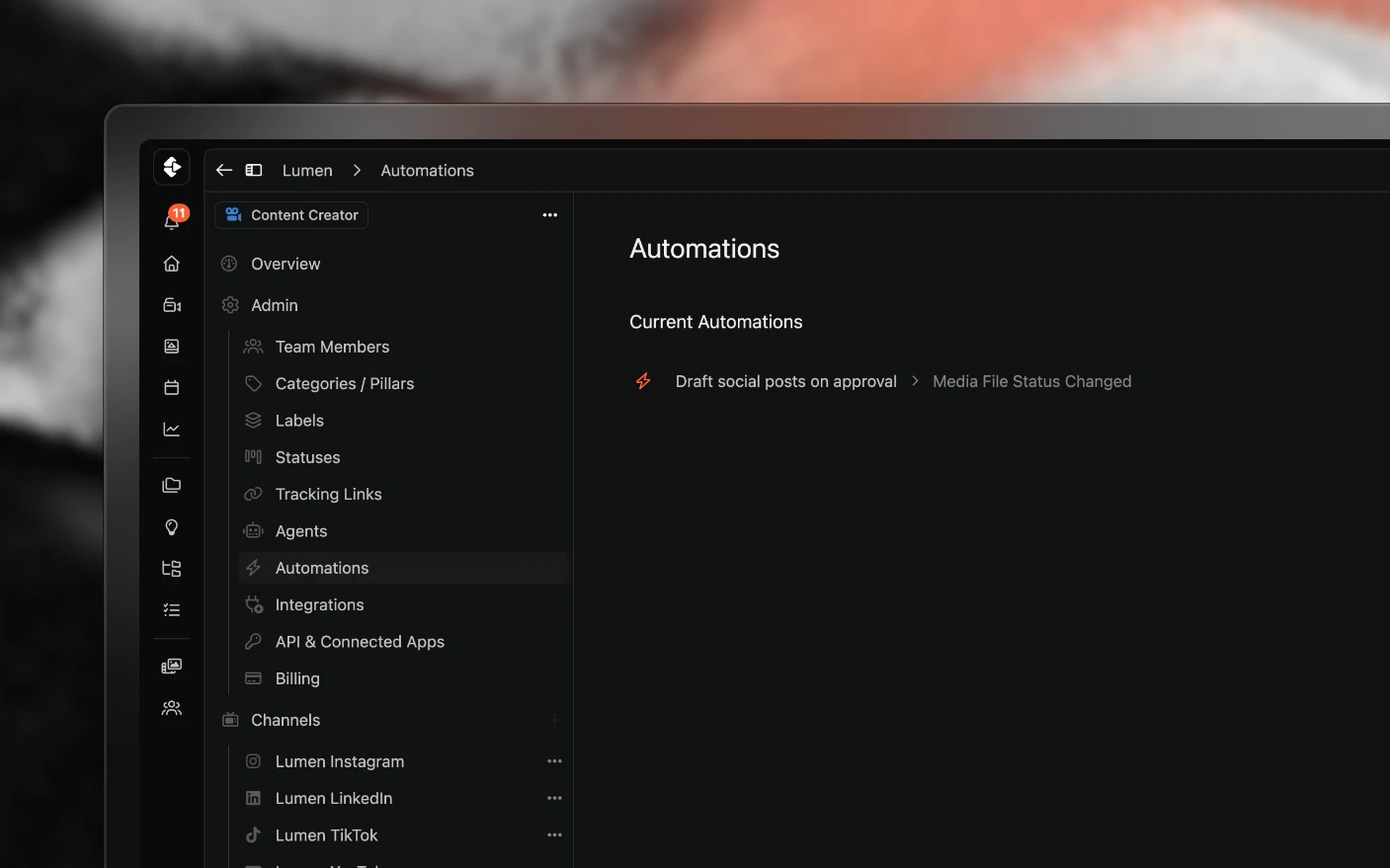Select Automations in the sidebar
This screenshot has height=868, width=1390.
click(x=403, y=568)
